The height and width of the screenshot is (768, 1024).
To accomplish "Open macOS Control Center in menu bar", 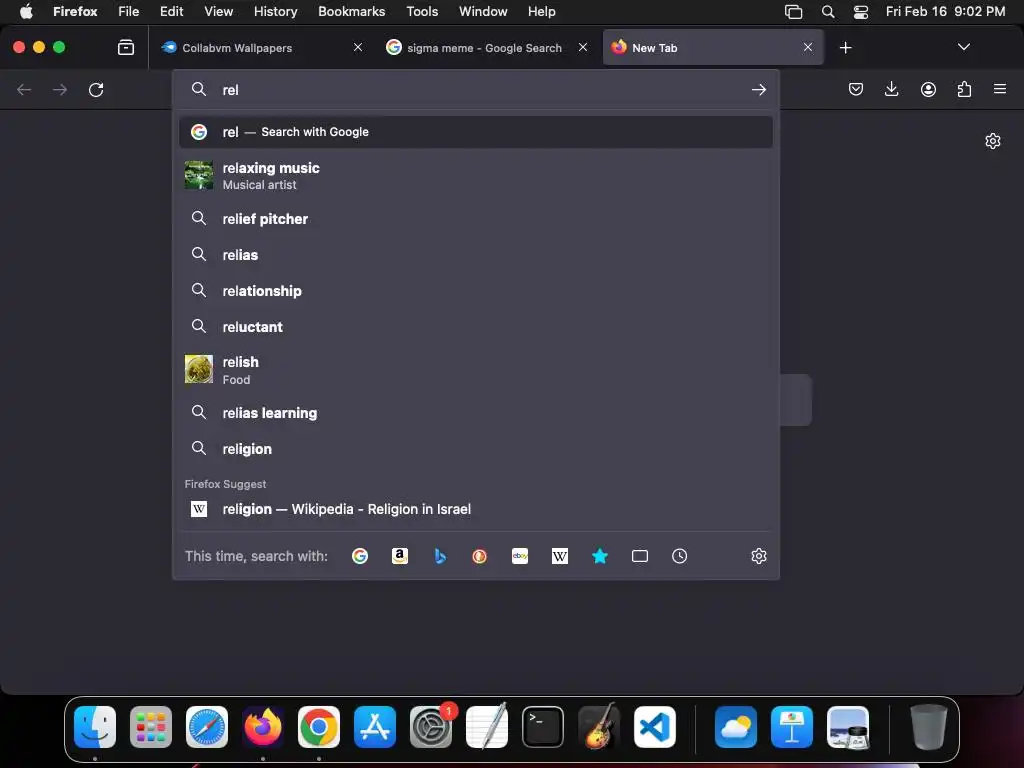I will point(861,12).
